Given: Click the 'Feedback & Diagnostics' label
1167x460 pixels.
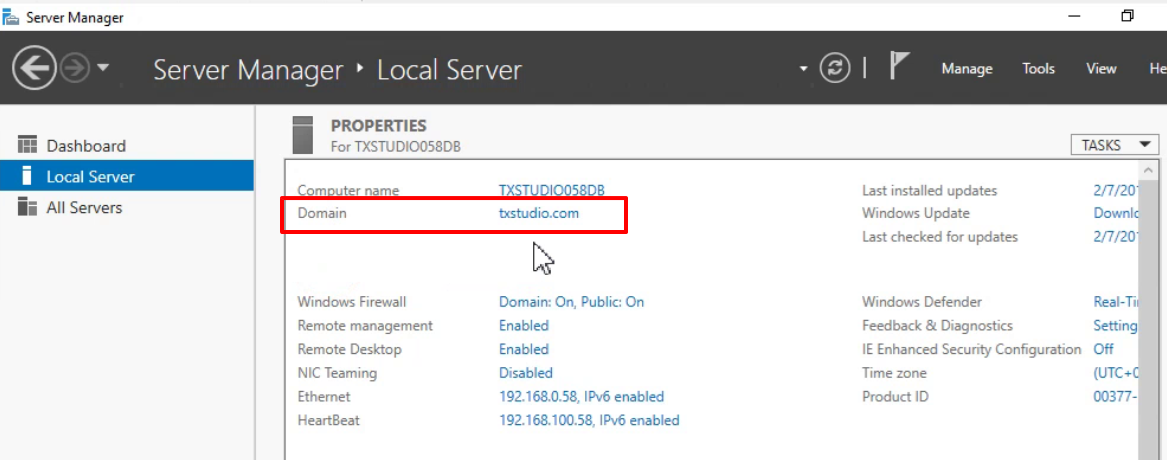Looking at the screenshot, I should click(x=937, y=325).
